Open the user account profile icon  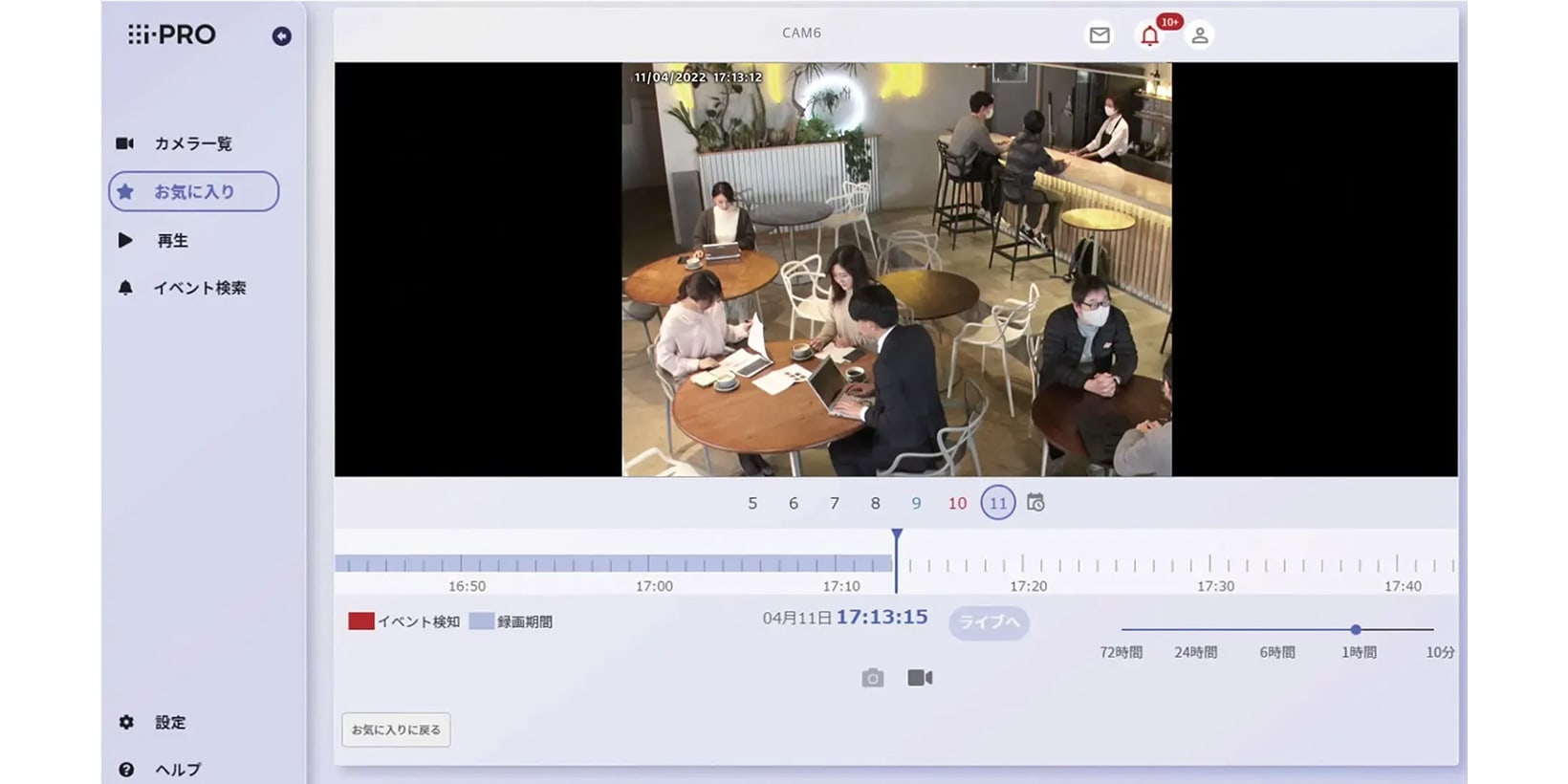pos(1200,36)
